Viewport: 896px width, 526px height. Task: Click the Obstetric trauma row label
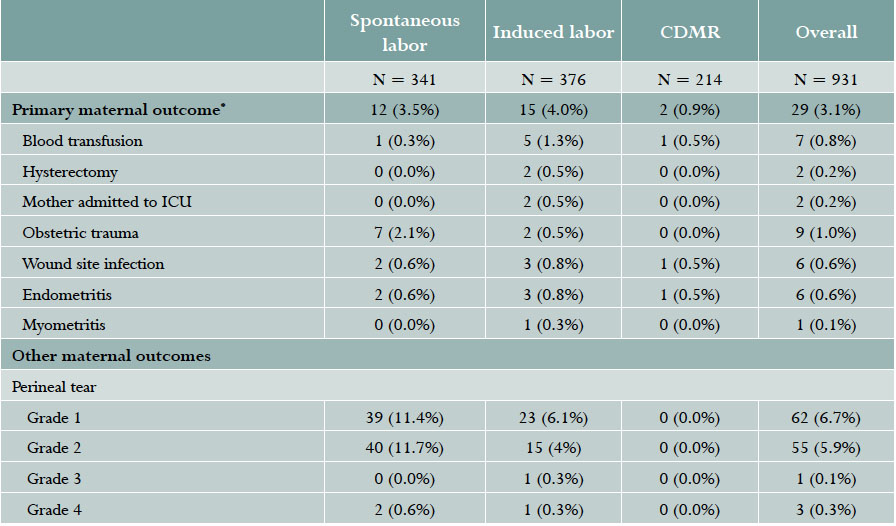click(x=80, y=233)
